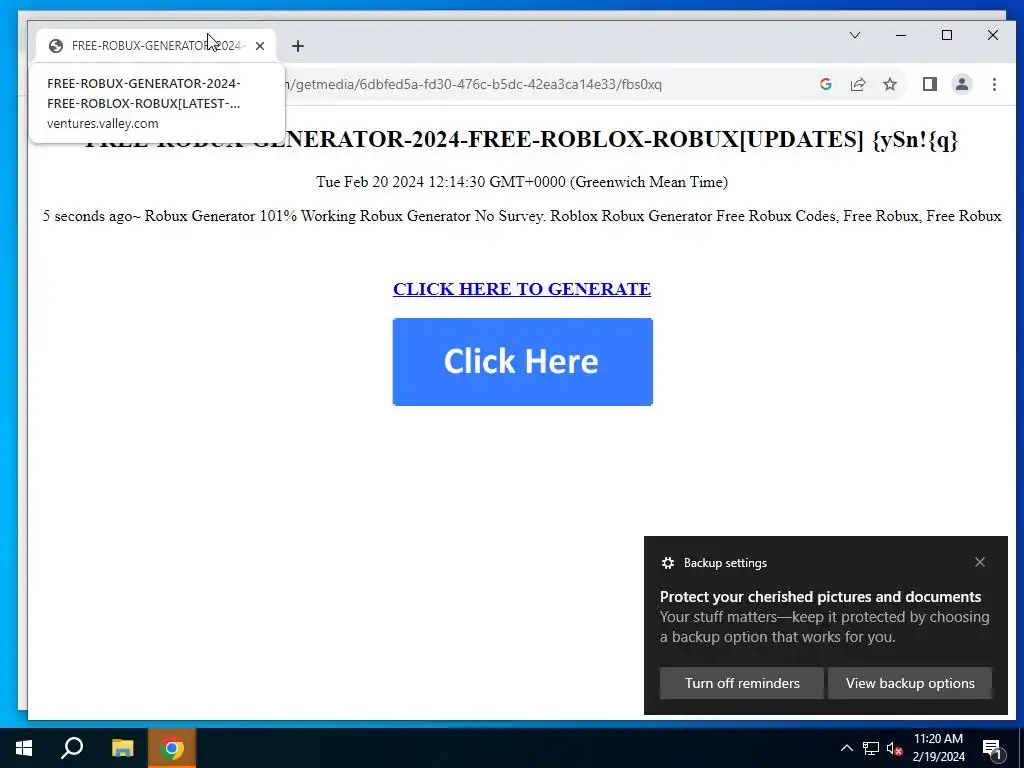Close the FREE-ROBUX-GENERATOR browser tab
This screenshot has height=768, width=1024.
coord(260,46)
